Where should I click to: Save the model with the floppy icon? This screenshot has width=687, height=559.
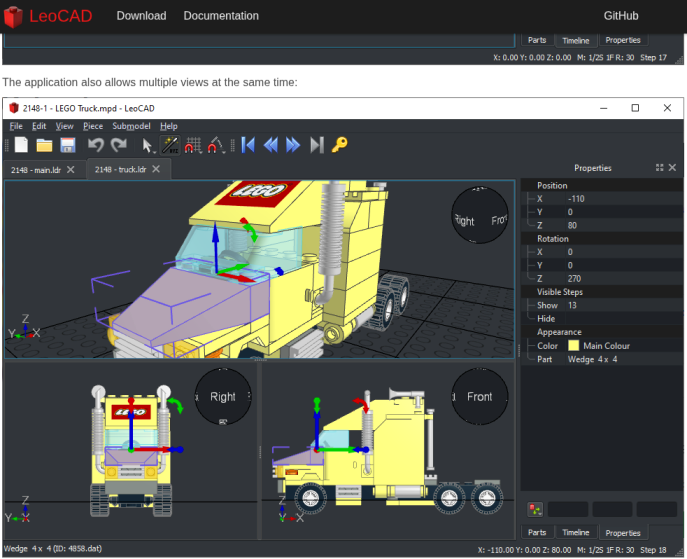(x=67, y=145)
